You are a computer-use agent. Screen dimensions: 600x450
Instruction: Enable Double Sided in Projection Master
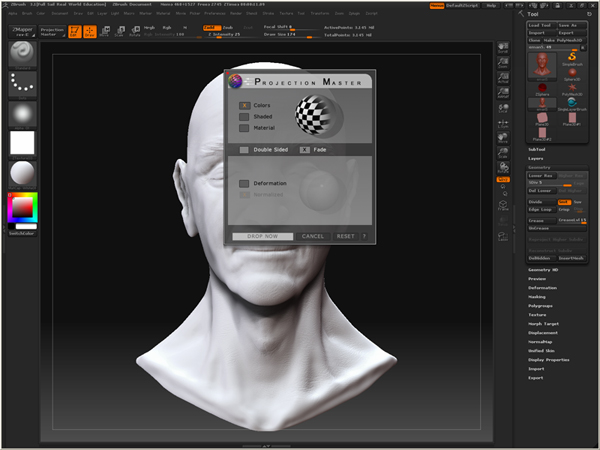pos(245,150)
